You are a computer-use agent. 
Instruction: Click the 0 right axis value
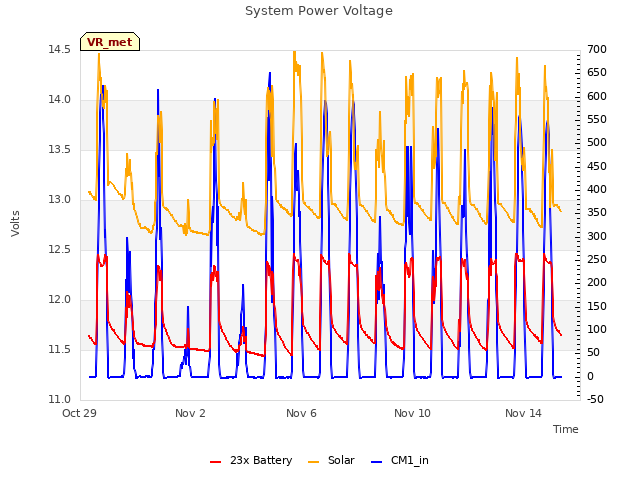[590, 376]
